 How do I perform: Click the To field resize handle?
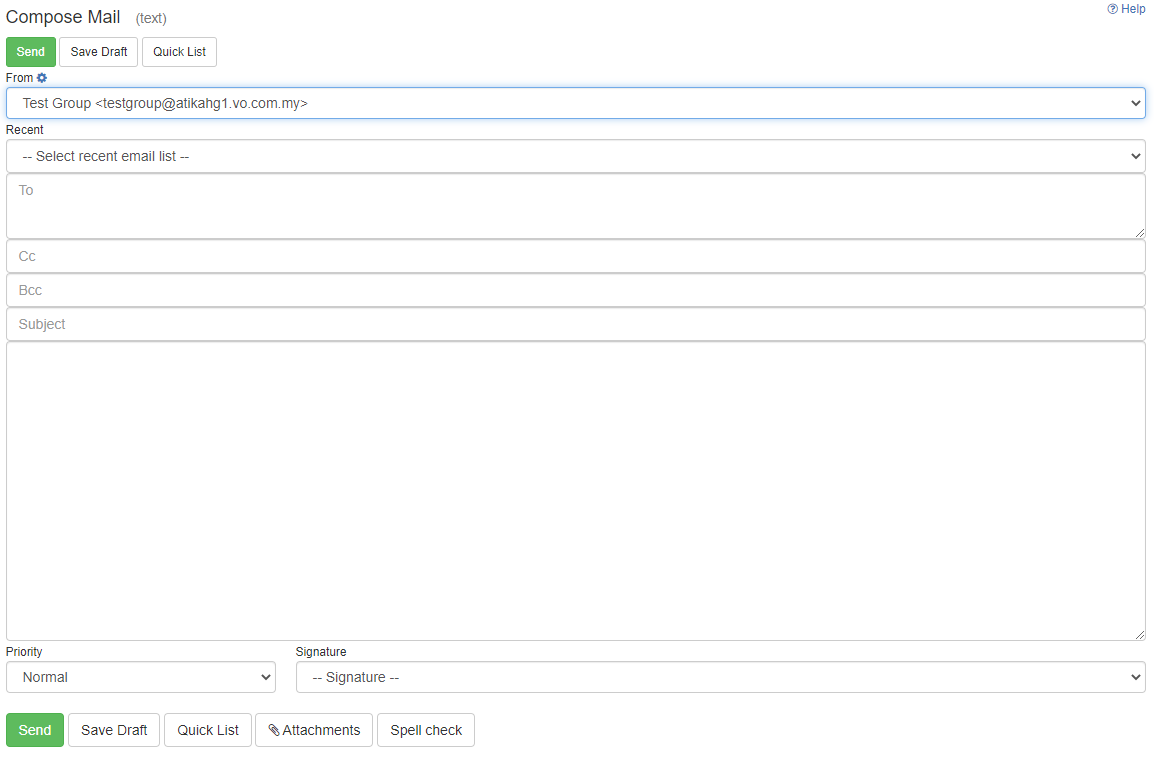1139,233
